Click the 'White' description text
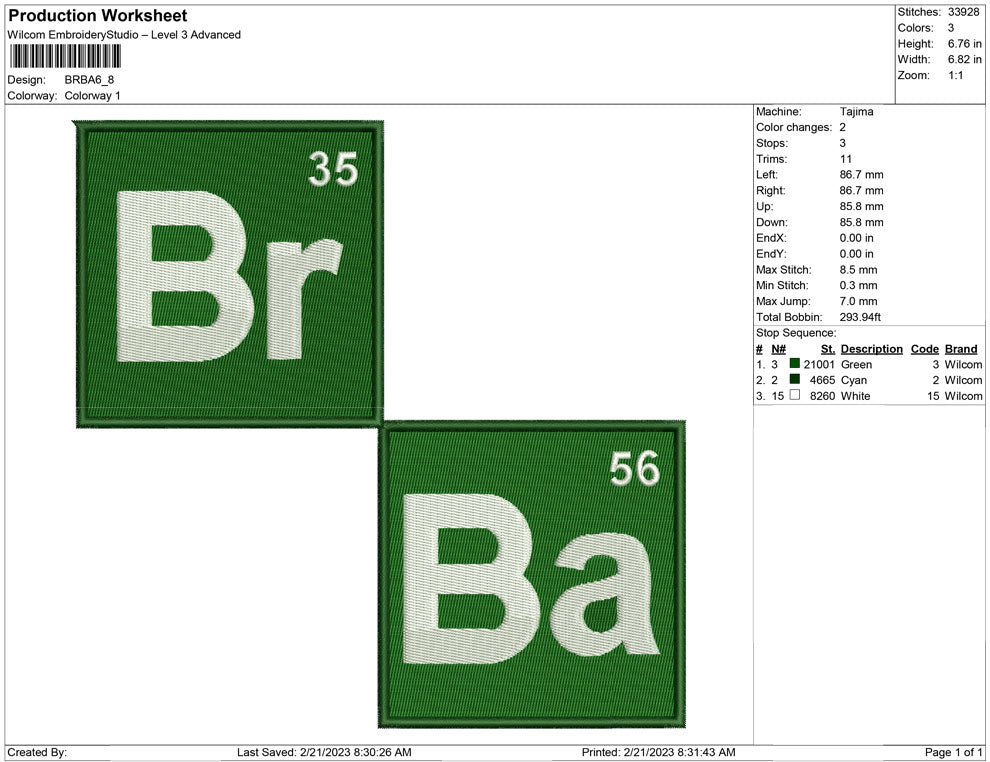The width and height of the screenshot is (990, 762). pyautogui.click(x=856, y=396)
